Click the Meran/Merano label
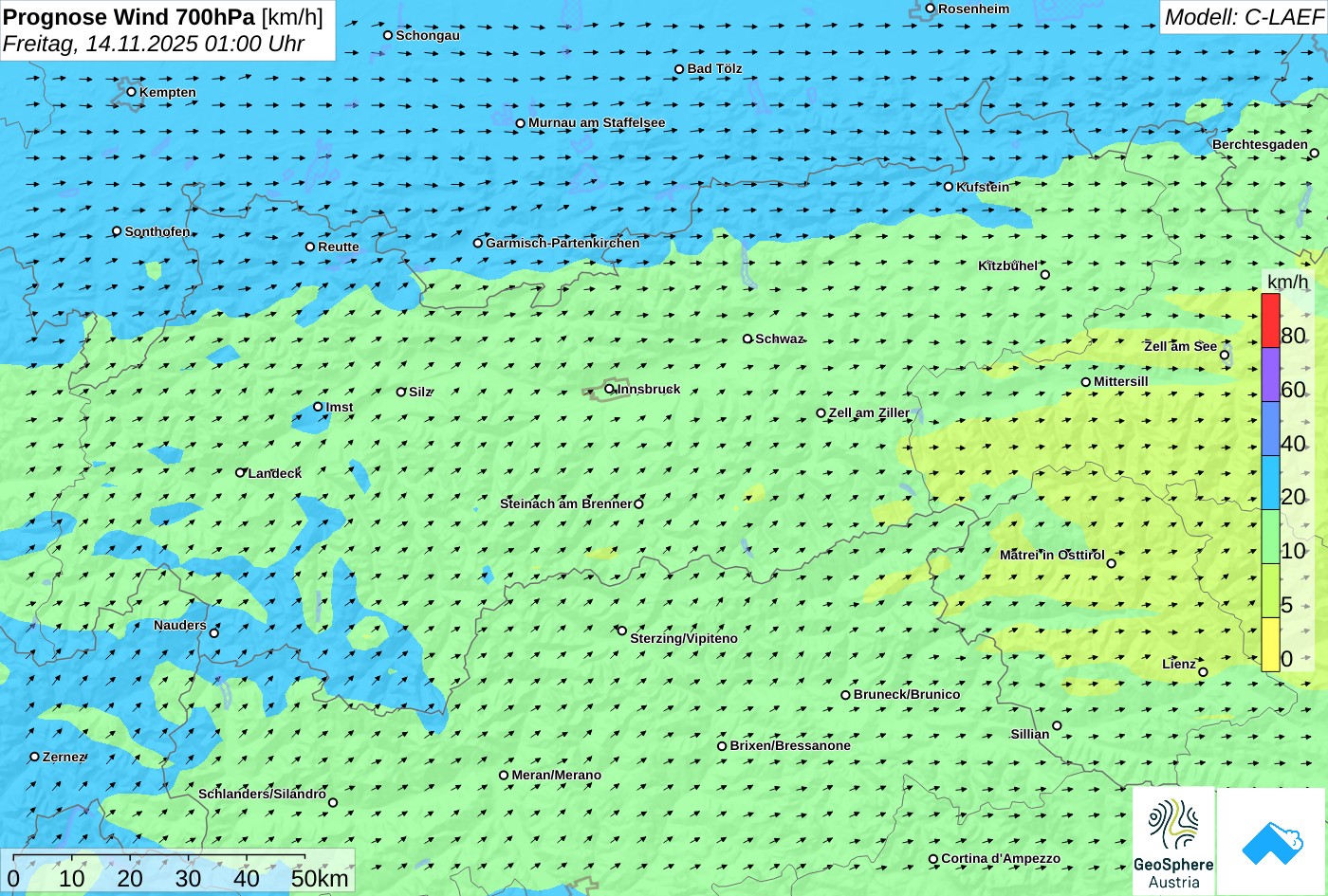 point(557,775)
